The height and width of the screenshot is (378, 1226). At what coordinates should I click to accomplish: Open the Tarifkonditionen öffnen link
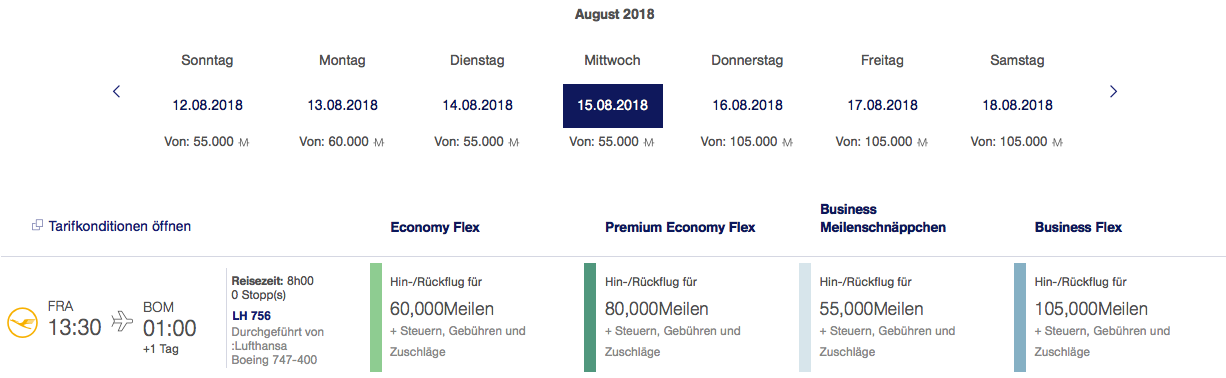[x=119, y=226]
